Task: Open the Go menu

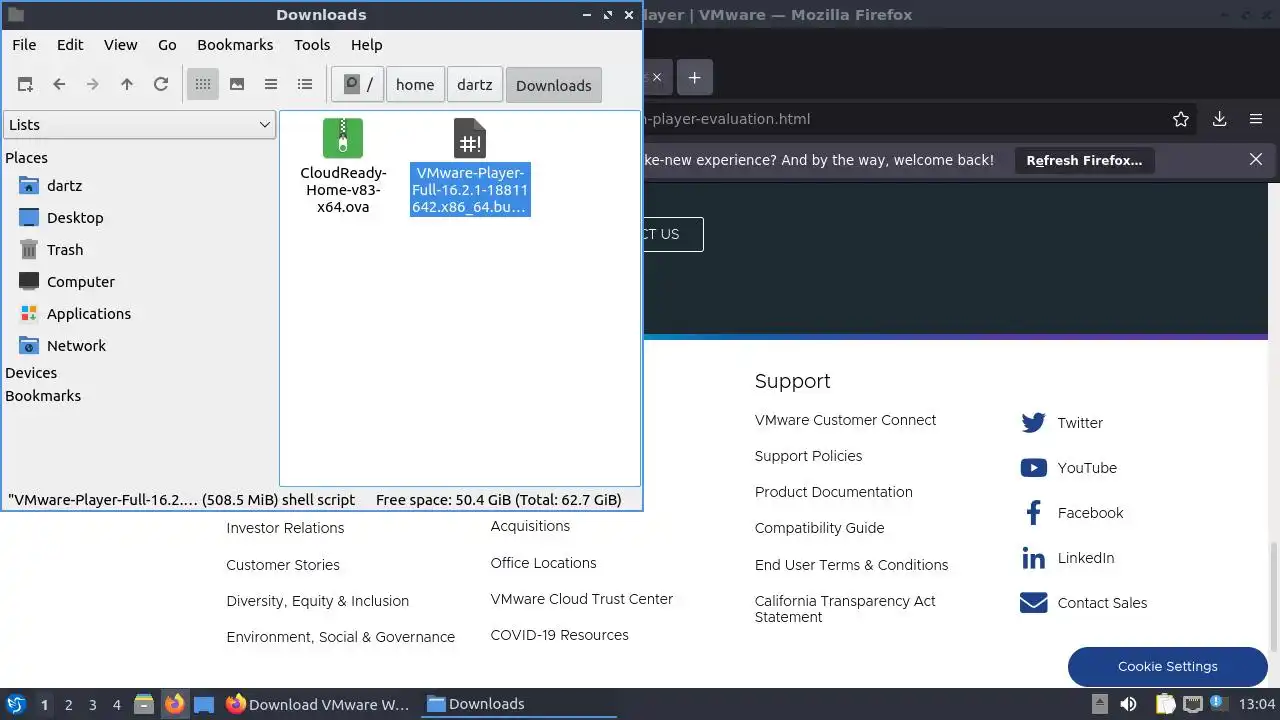Action: coord(167,45)
